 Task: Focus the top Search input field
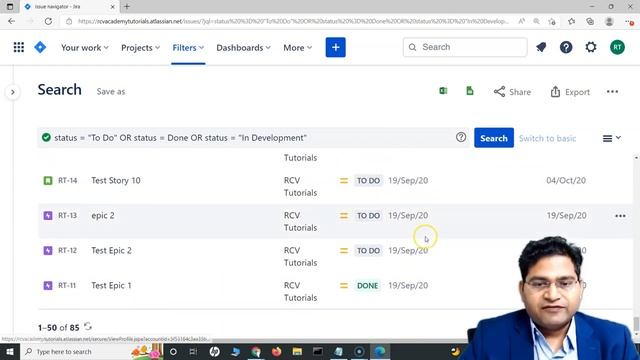465,47
